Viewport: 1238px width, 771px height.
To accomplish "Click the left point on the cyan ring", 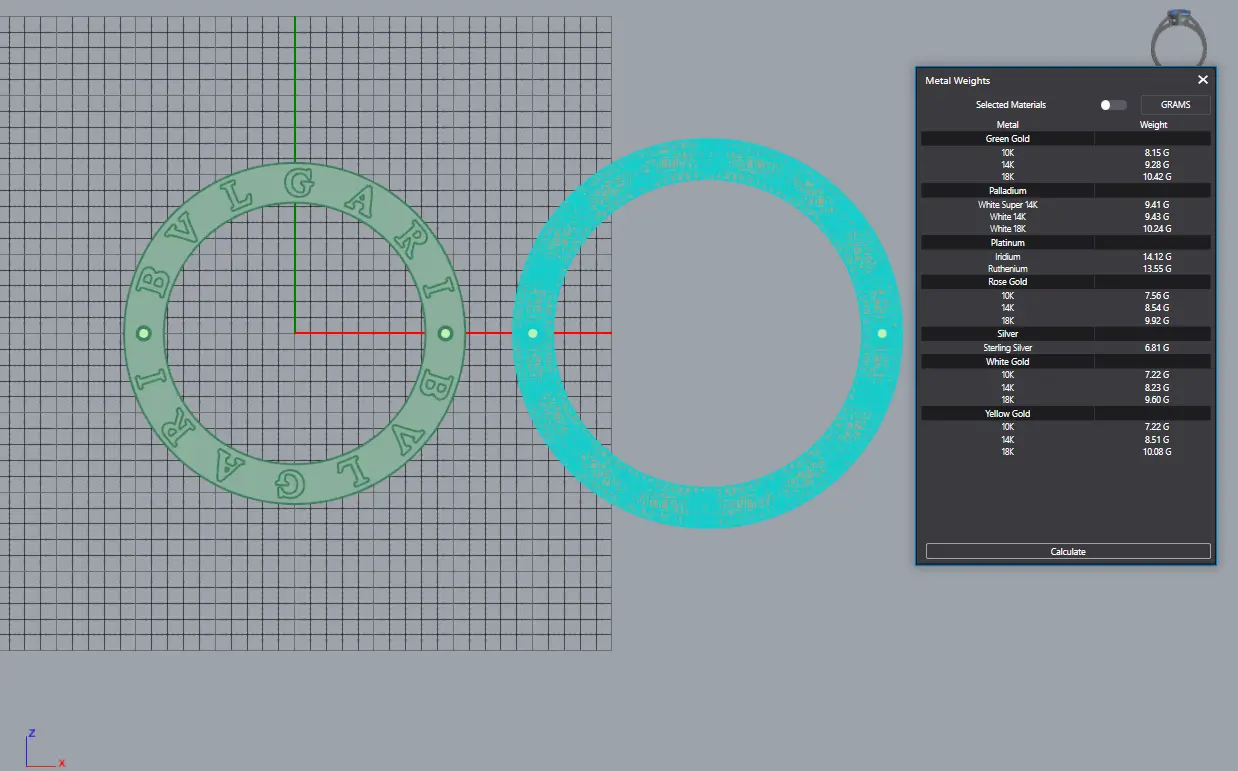I will 532,333.
